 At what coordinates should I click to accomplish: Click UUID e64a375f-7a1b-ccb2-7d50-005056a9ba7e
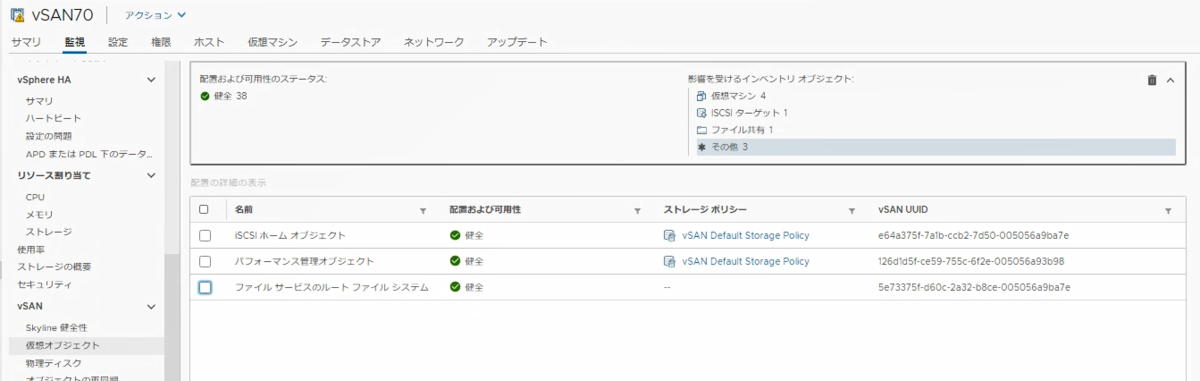tap(973, 236)
